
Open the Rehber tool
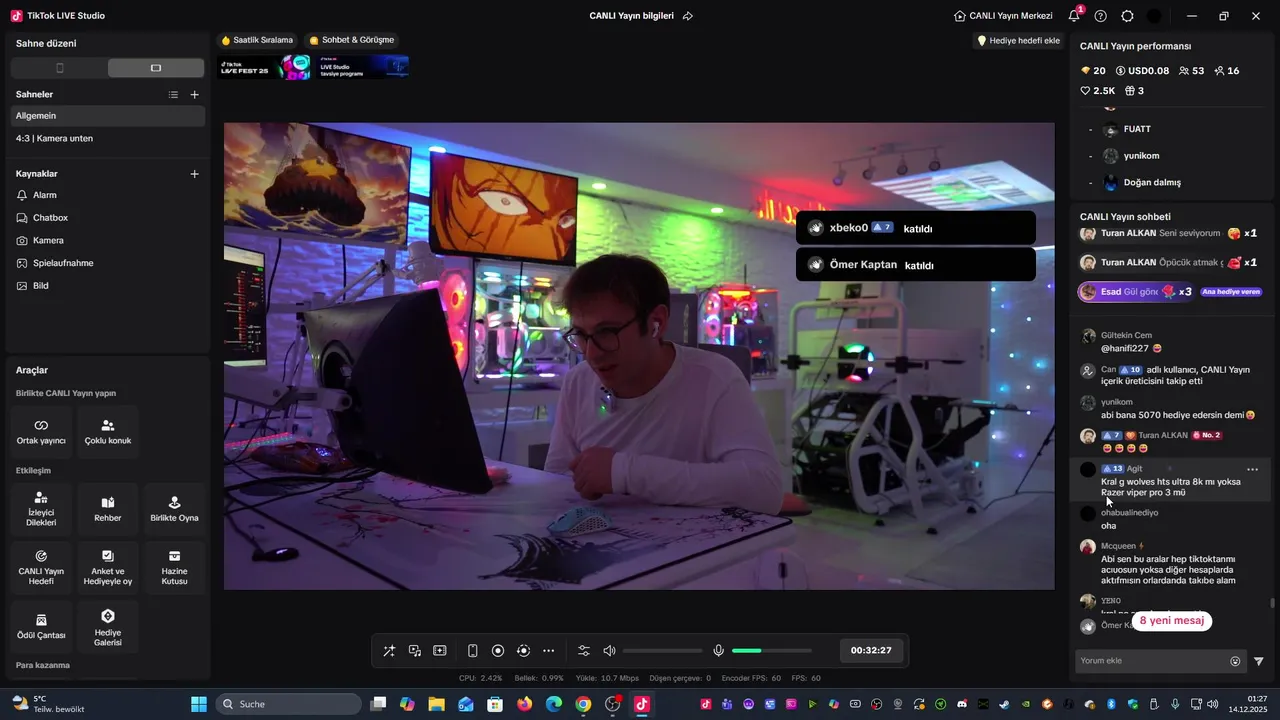point(108,509)
